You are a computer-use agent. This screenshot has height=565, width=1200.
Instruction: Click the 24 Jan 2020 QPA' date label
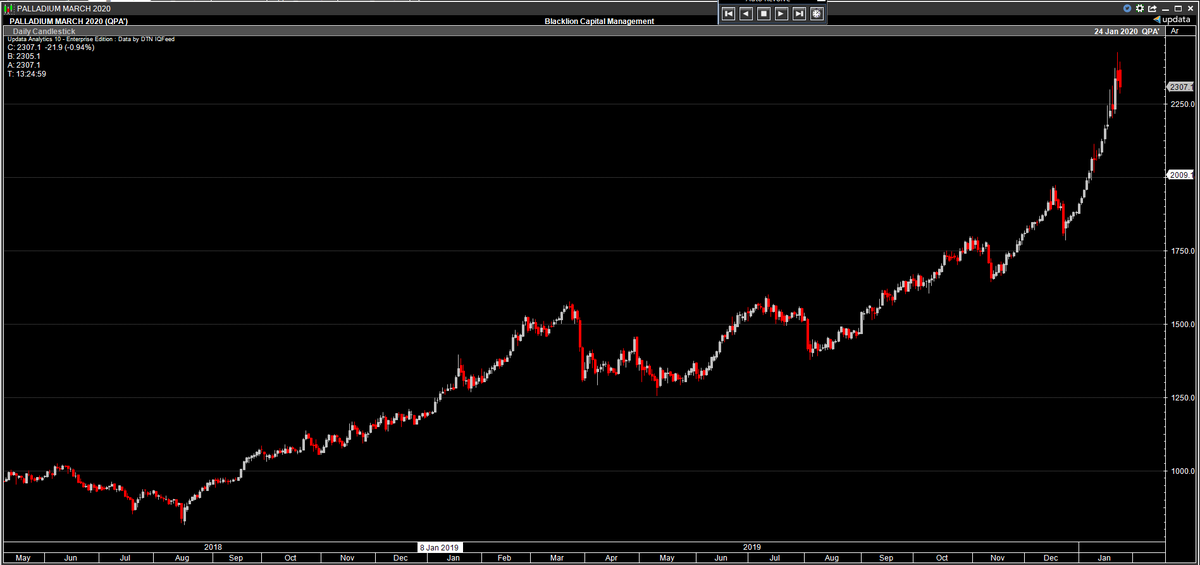1126,32
